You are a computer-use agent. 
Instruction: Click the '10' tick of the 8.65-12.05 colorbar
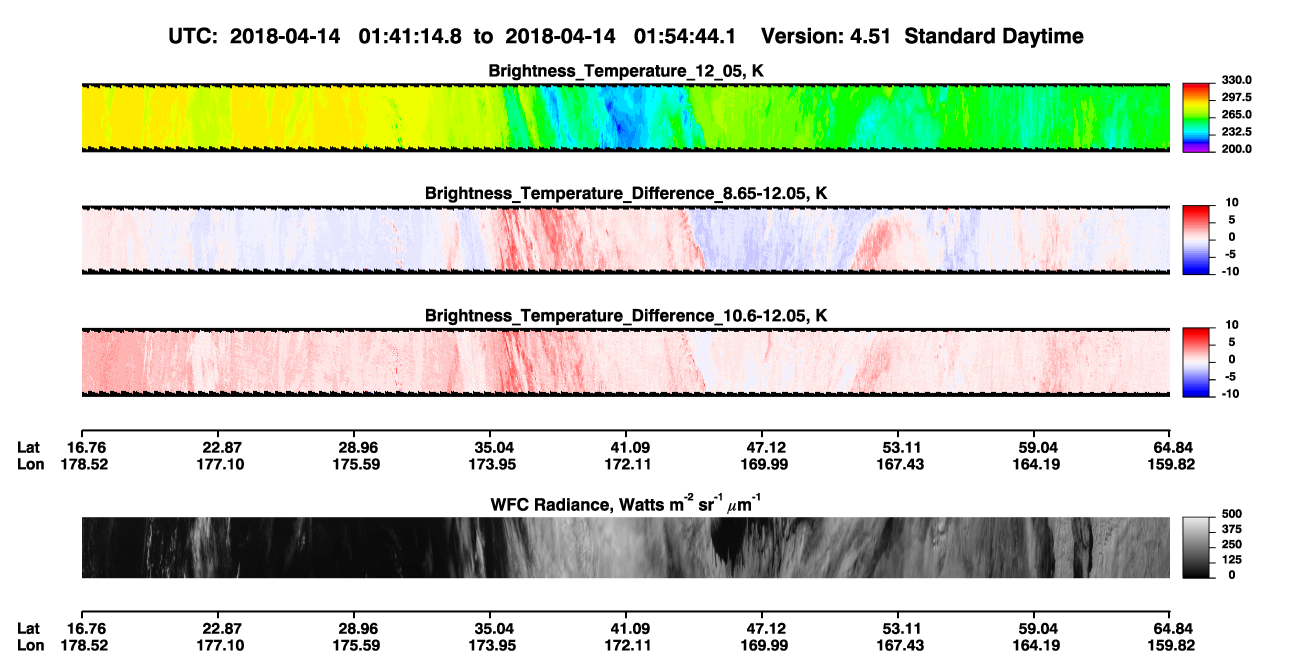click(x=1233, y=202)
